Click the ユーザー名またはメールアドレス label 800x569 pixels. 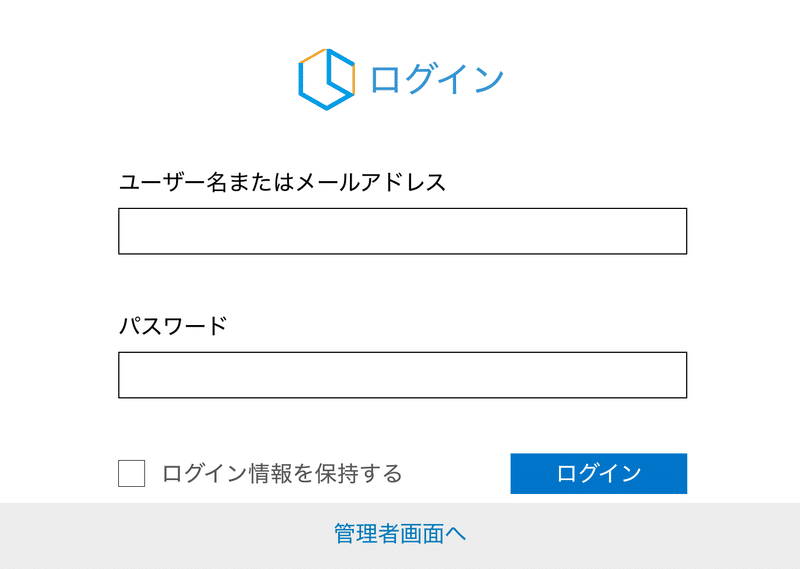[x=282, y=182]
